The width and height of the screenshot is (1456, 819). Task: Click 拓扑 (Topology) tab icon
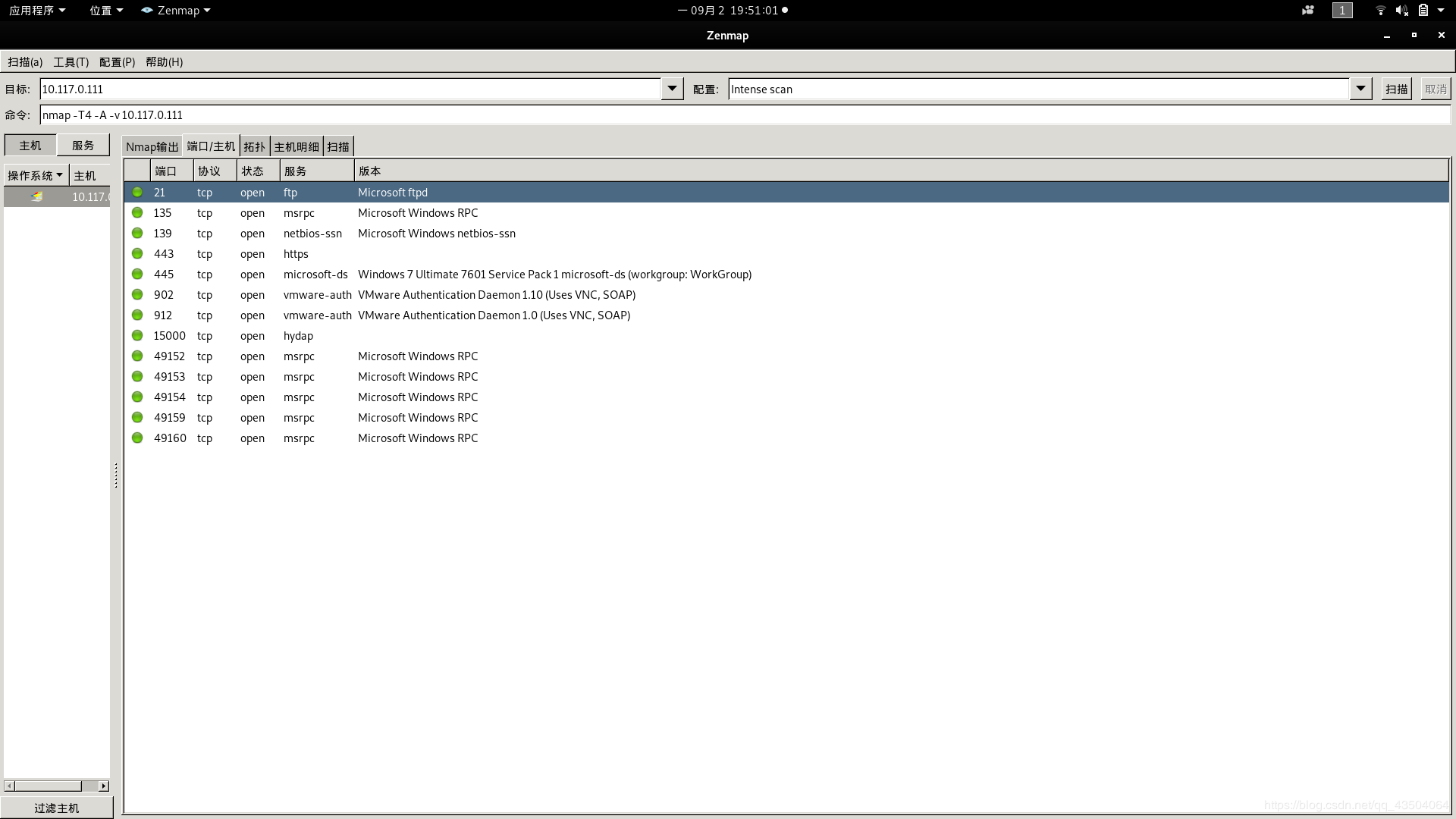253,147
